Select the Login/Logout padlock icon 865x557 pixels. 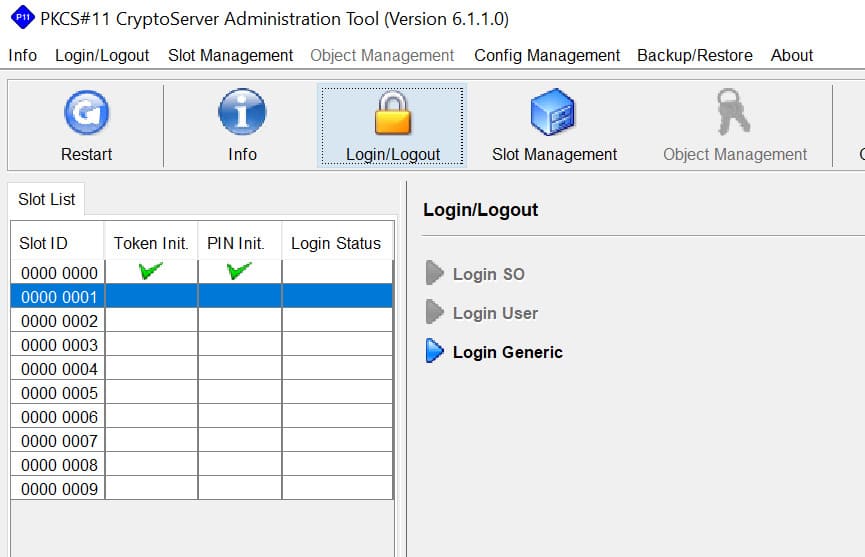(x=393, y=113)
